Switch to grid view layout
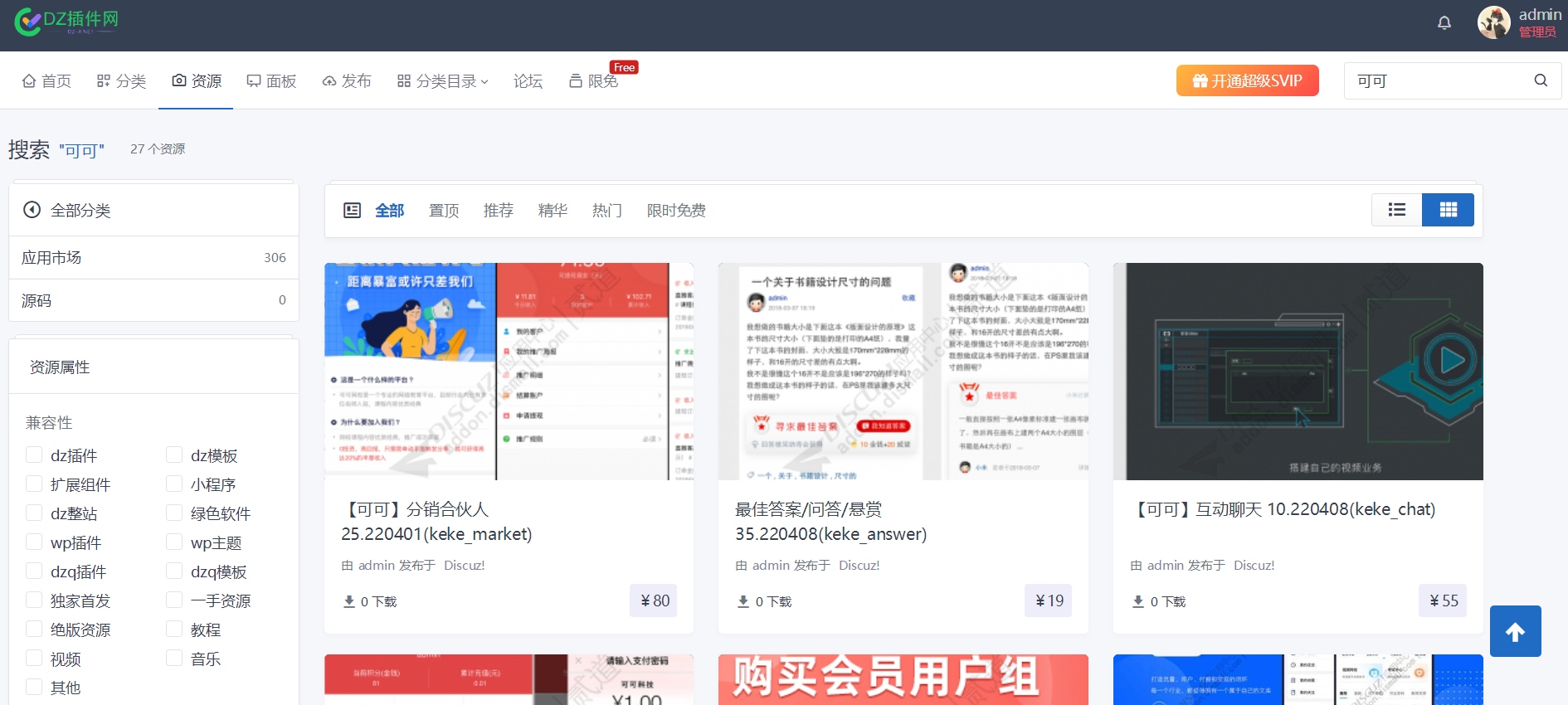Image resolution: width=1568 pixels, height=705 pixels. click(1448, 210)
